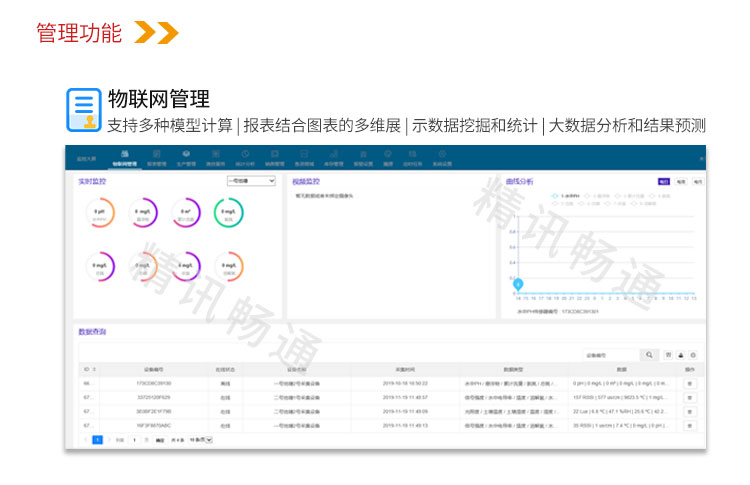Screen dimensions: 750x485
Task: Open the device selector dropdown in 实时监控
Action: (x=250, y=181)
